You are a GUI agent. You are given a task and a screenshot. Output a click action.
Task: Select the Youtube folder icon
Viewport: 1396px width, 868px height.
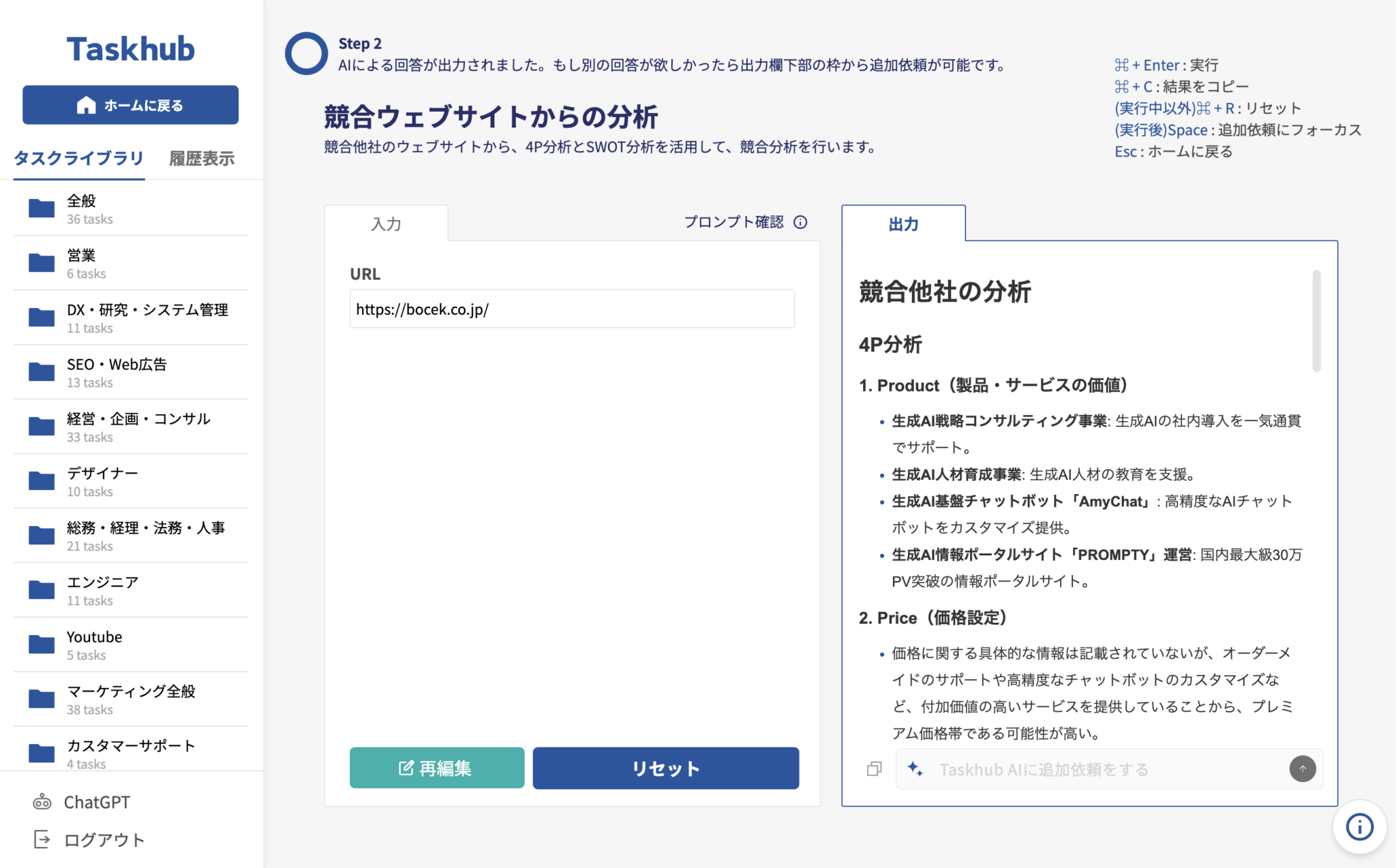(42, 644)
